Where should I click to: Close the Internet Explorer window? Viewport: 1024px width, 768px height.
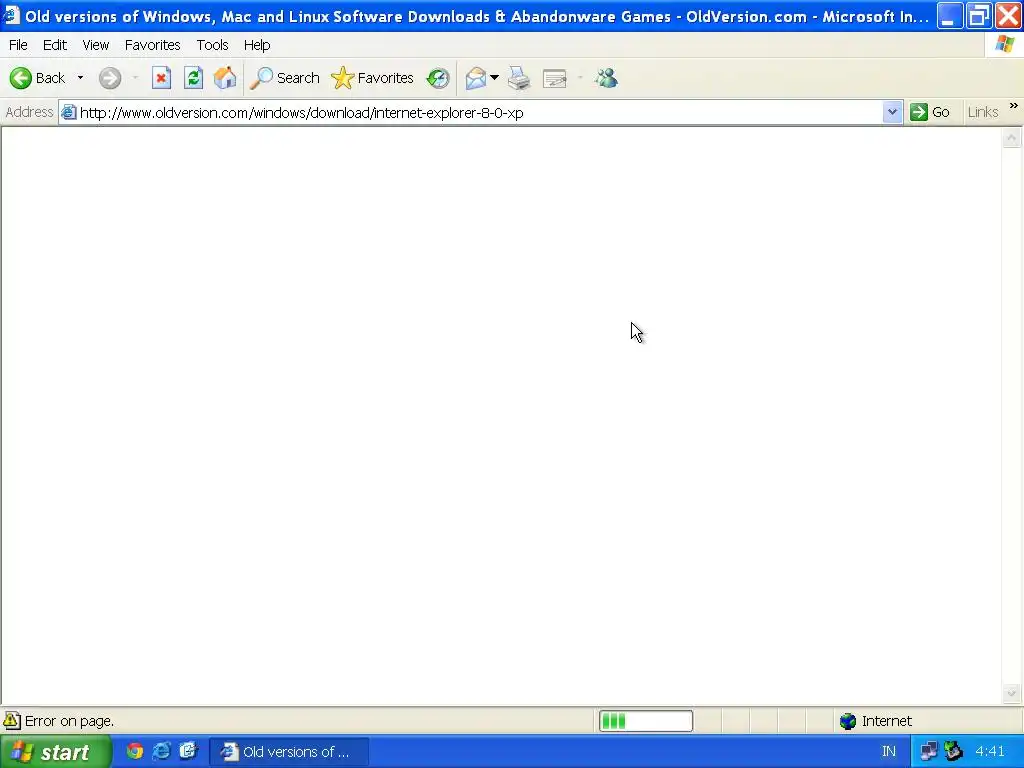1008,16
